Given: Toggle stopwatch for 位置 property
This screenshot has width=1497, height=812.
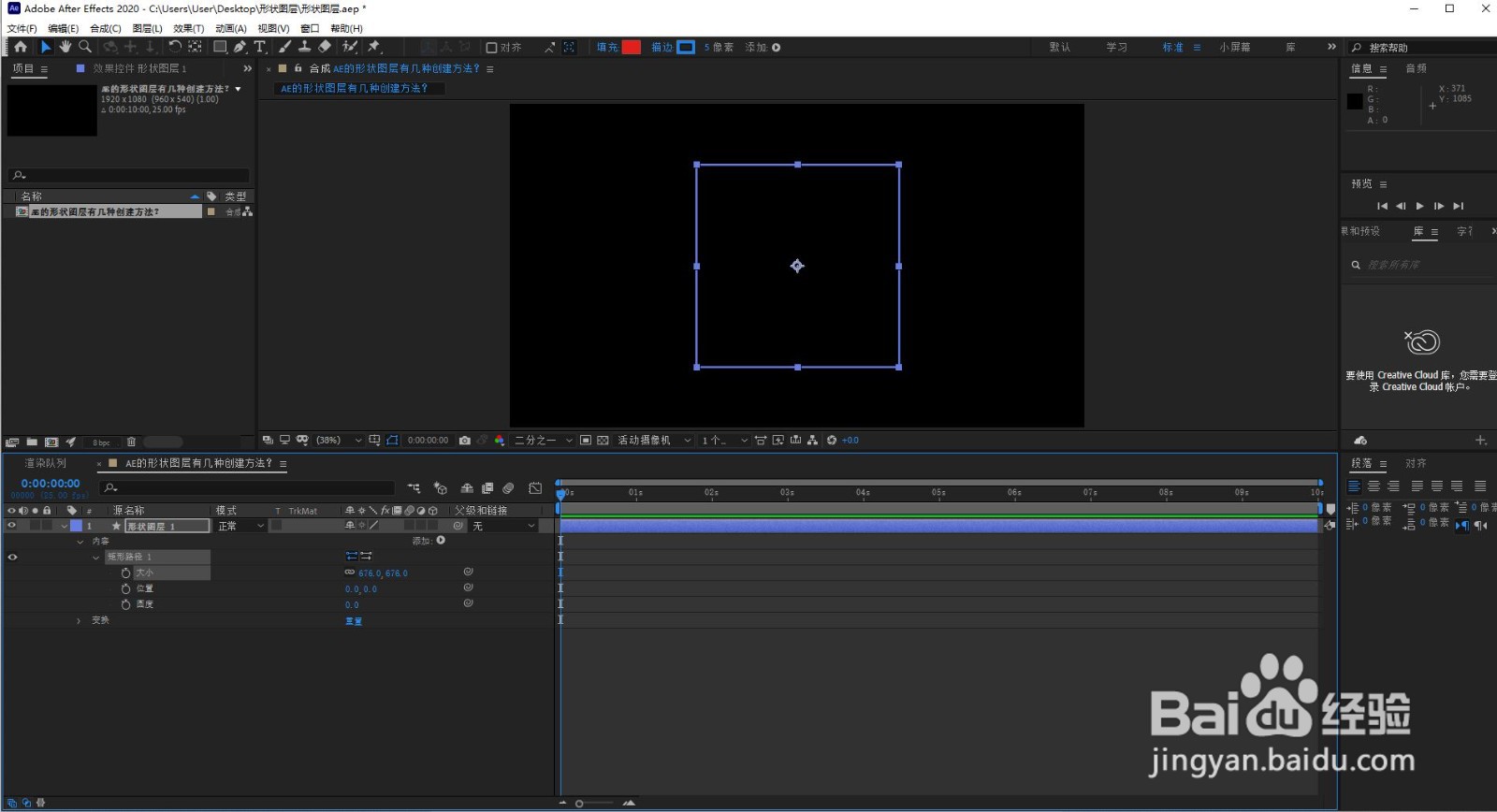Looking at the screenshot, I should 125,588.
